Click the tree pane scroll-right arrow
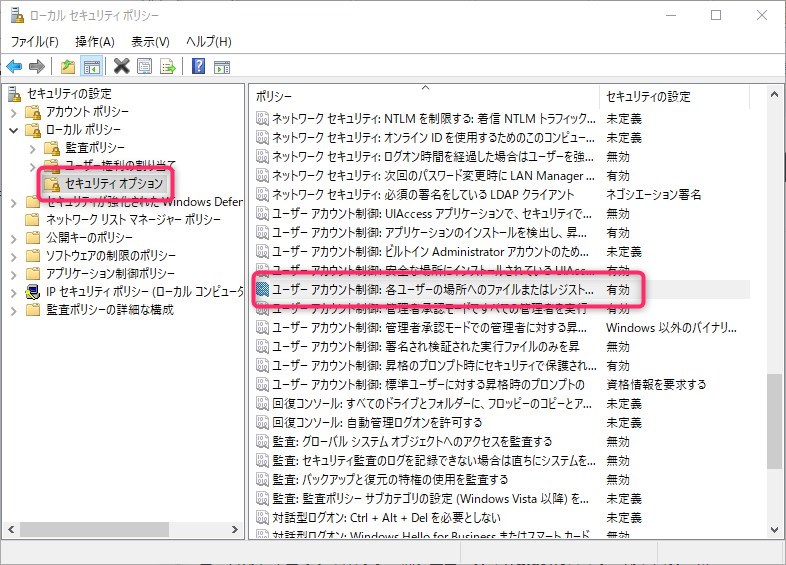786x565 pixels. tap(235, 529)
